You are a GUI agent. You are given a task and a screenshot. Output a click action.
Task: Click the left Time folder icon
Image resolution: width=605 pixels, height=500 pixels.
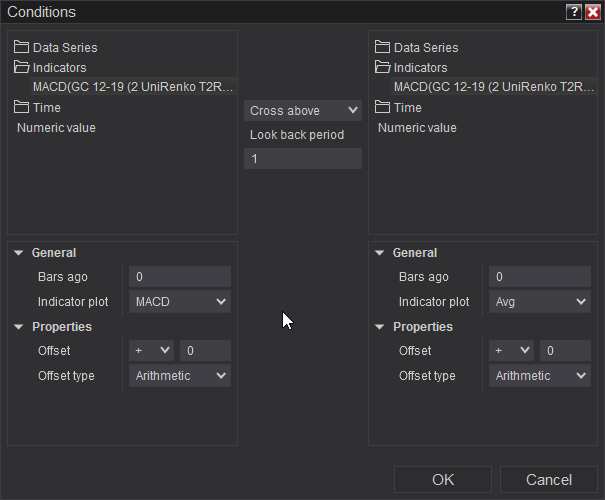point(22,107)
